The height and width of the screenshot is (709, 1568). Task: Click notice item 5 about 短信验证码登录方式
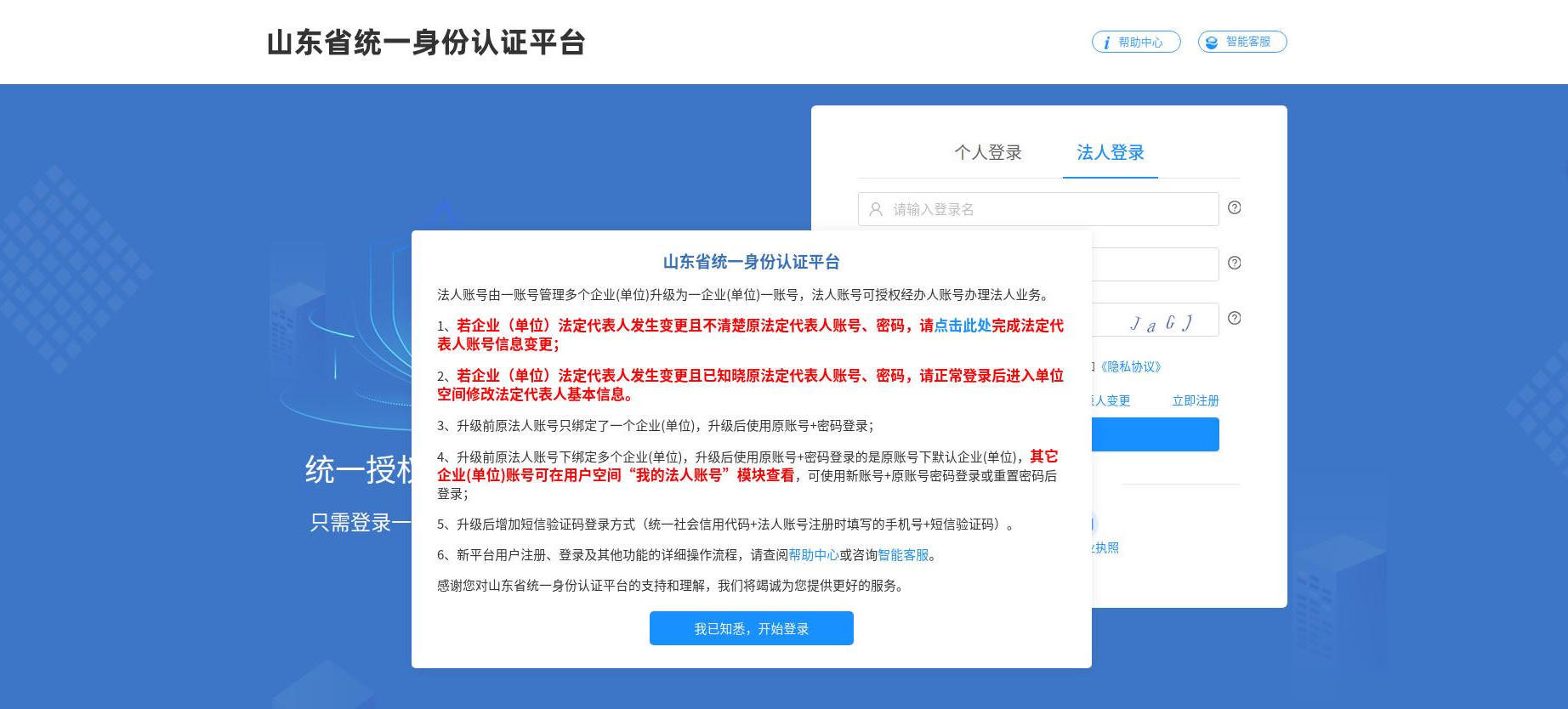726,525
